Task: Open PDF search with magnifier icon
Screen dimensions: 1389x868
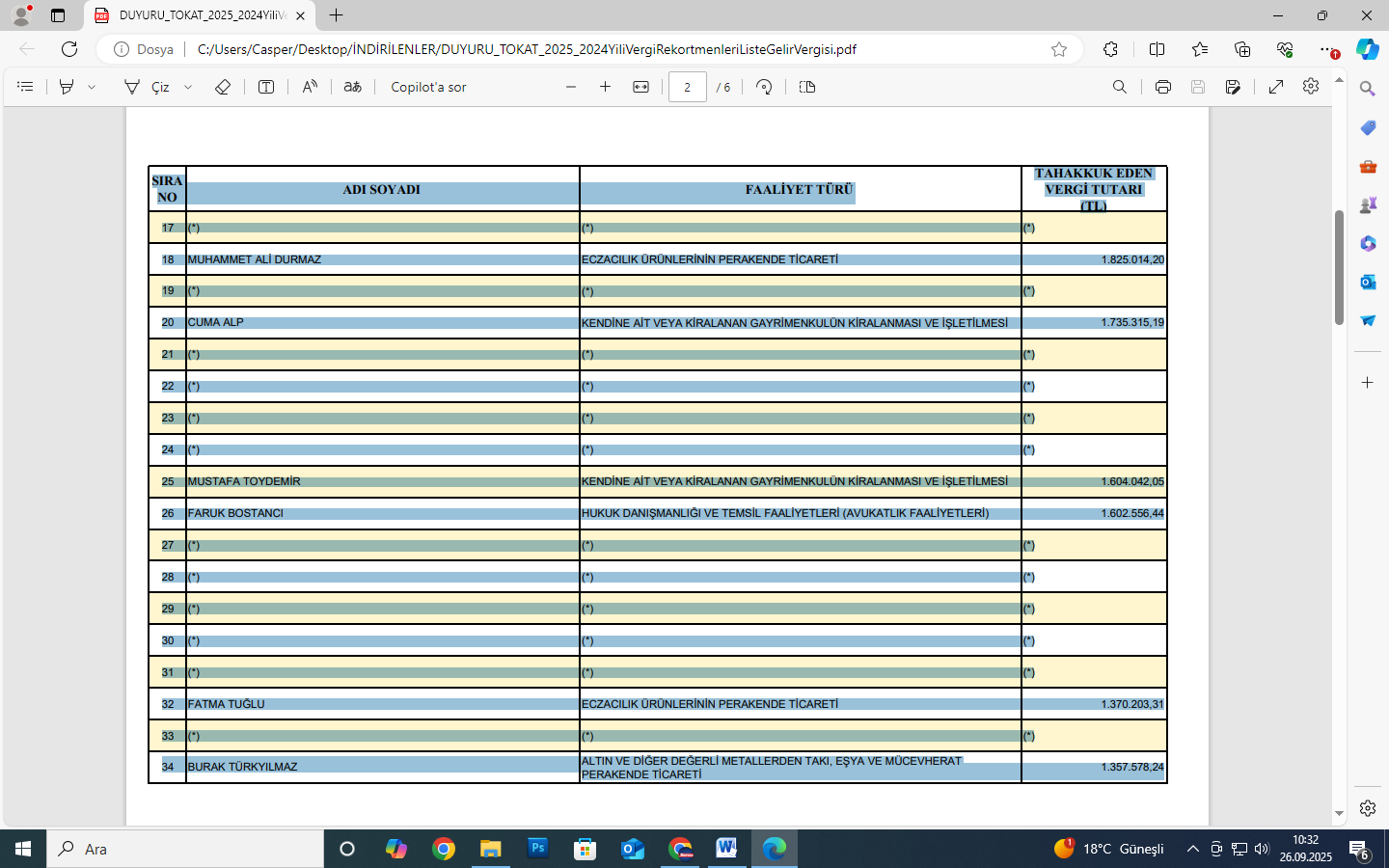Action: click(1120, 87)
